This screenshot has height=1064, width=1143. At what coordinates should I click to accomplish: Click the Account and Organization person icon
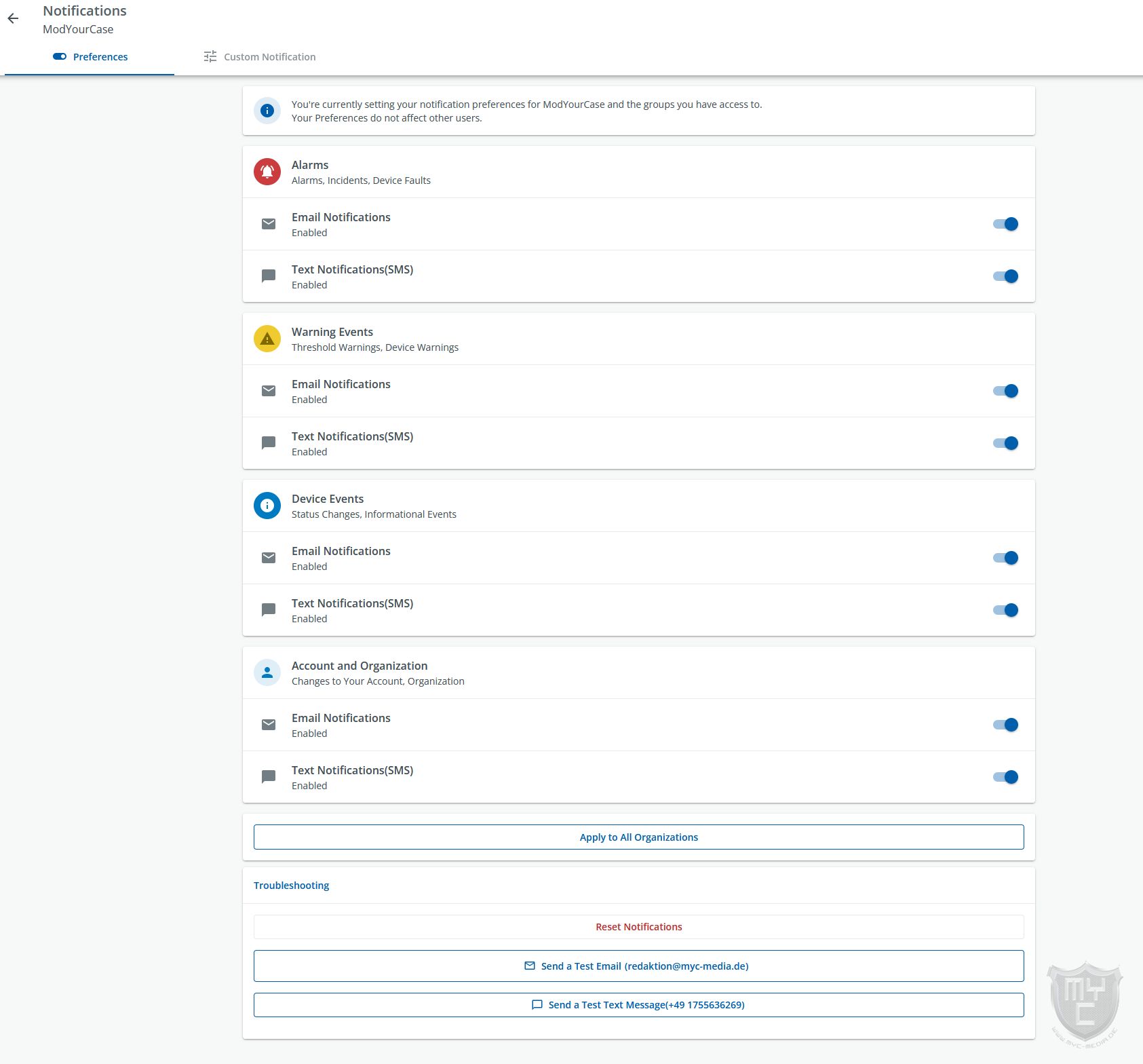click(267, 672)
